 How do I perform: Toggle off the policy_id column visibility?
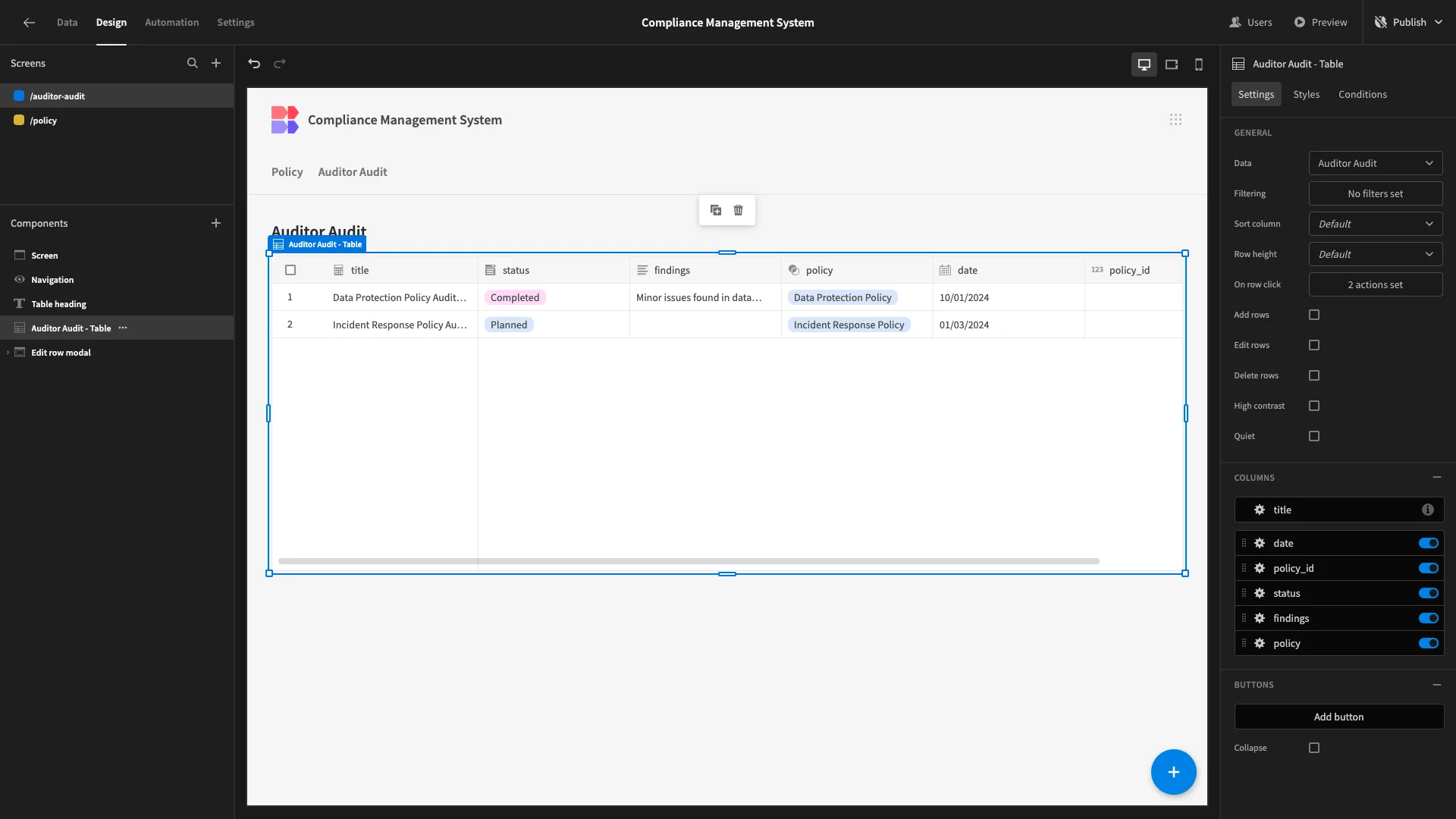1429,568
